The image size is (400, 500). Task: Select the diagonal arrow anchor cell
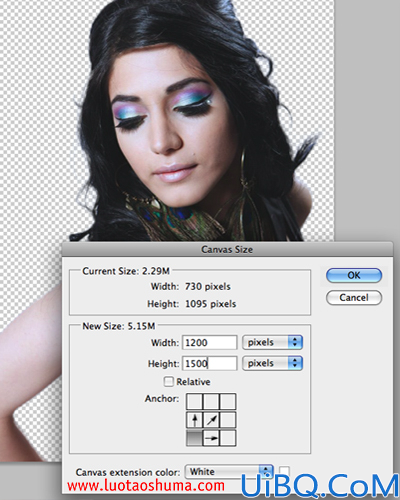pos(211,420)
